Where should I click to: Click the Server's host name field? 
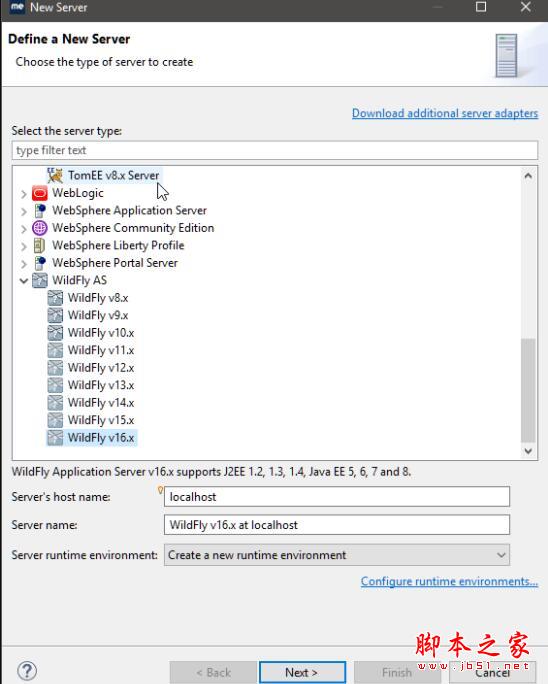[x=336, y=497]
